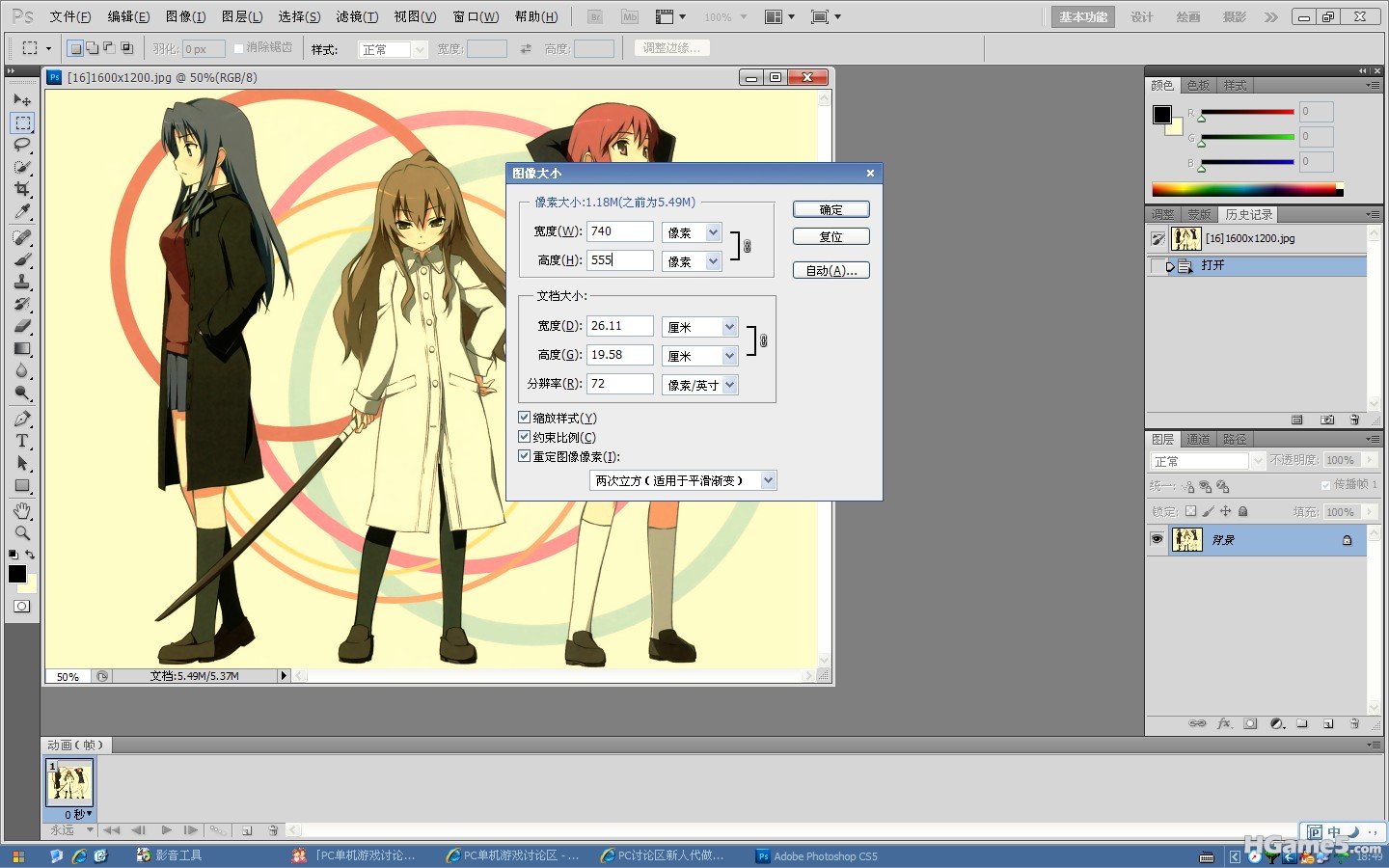Viewport: 1389px width, 868px height.
Task: Switch to the 设计 workspace
Action: pyautogui.click(x=1142, y=16)
